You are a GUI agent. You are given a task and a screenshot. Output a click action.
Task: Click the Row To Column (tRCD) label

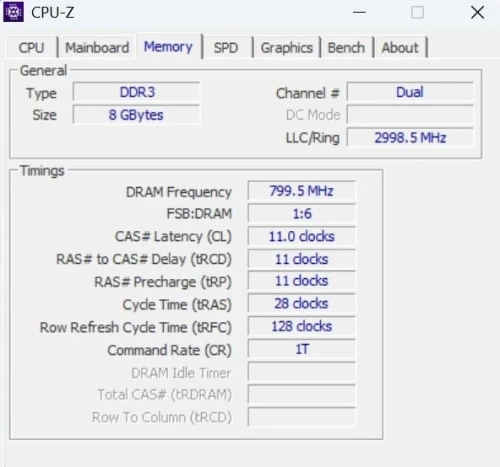point(162,417)
